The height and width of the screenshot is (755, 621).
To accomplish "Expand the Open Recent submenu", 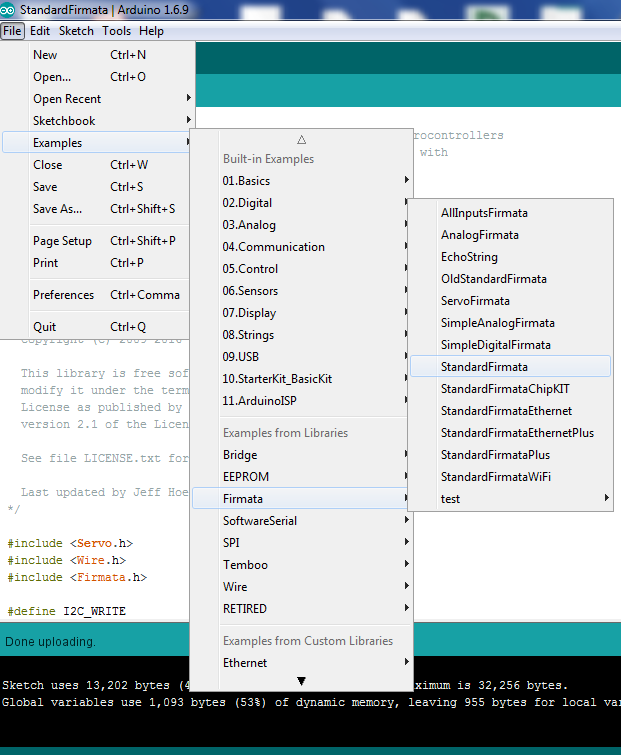I will coord(98,99).
